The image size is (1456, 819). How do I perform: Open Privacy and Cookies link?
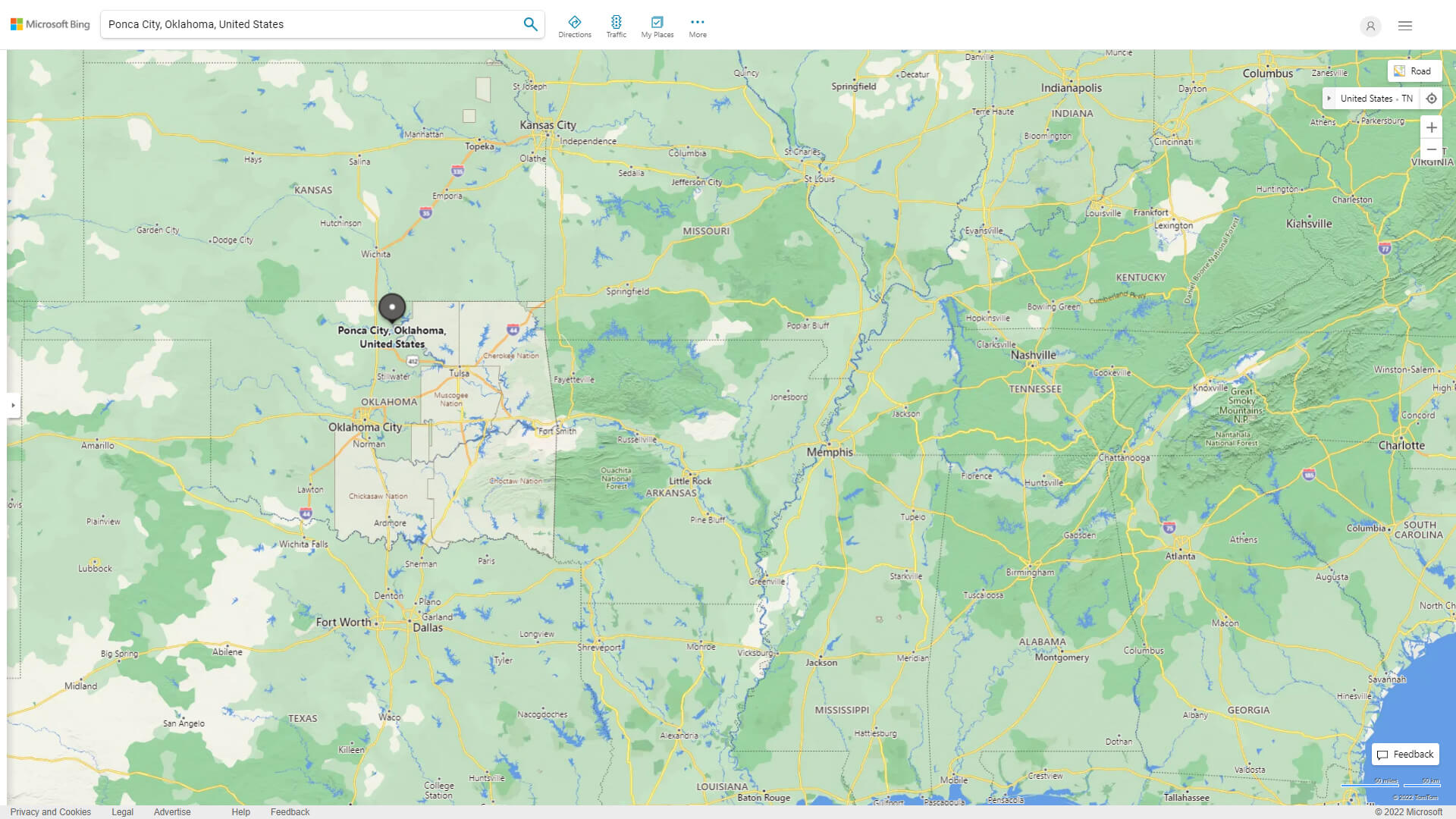[x=50, y=811]
